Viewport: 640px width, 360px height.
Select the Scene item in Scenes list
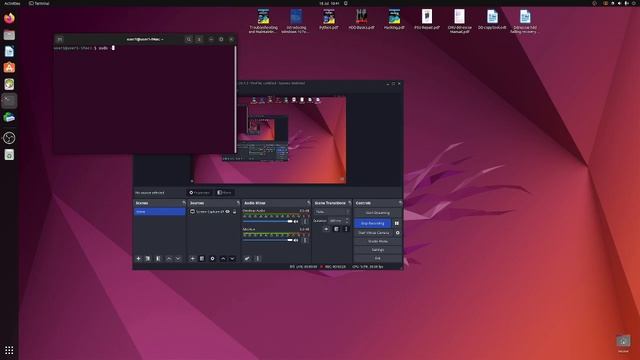pos(160,212)
